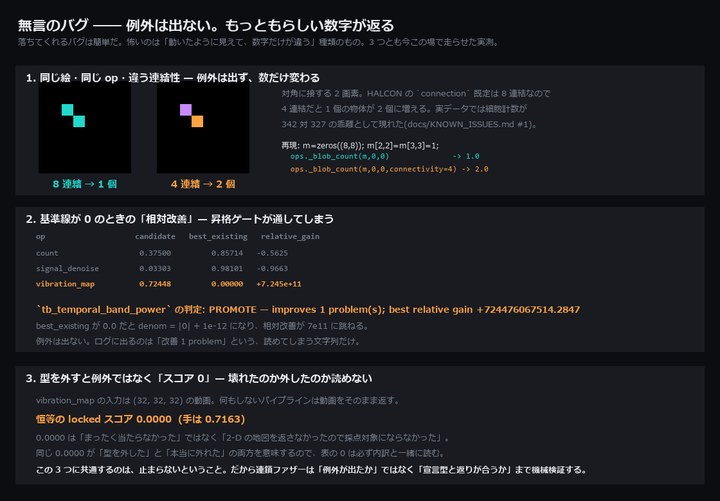Click the line about vibration_map input (32, 32, 32)

pyautogui.click(x=218, y=400)
